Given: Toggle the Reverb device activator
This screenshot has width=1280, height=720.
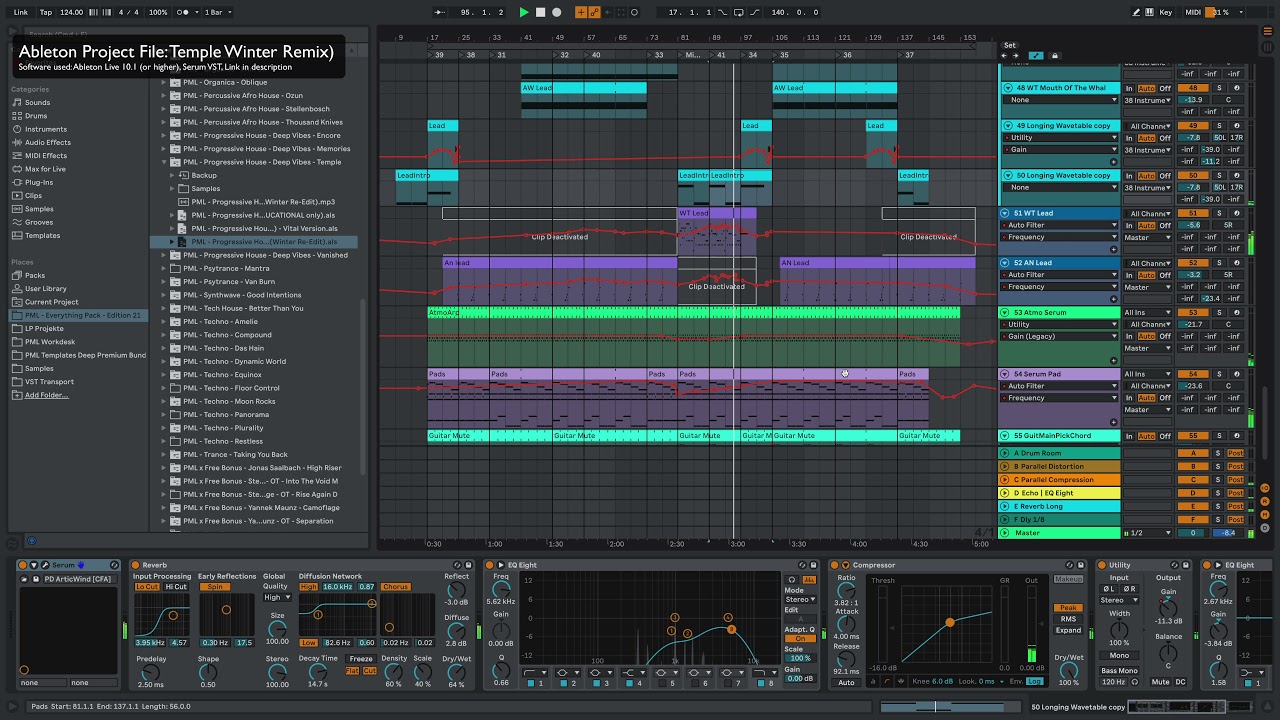Looking at the screenshot, I should pyautogui.click(x=136, y=565).
